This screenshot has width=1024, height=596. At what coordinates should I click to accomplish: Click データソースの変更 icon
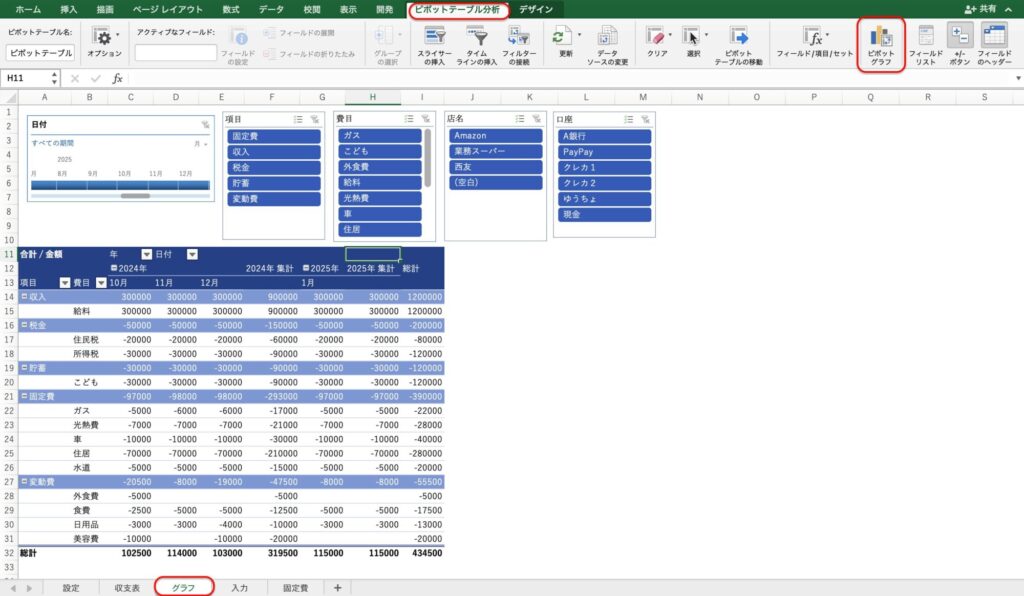pyautogui.click(x=607, y=44)
